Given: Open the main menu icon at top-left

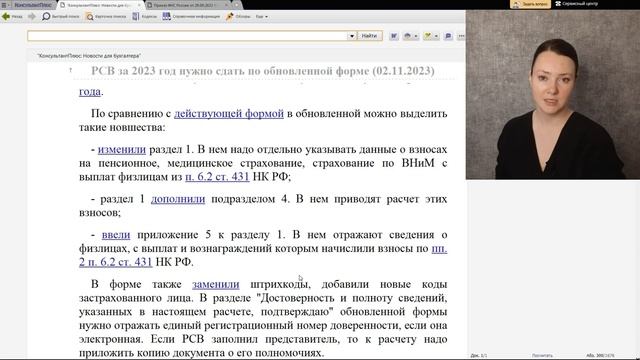Looking at the screenshot, I should click(x=4, y=5).
